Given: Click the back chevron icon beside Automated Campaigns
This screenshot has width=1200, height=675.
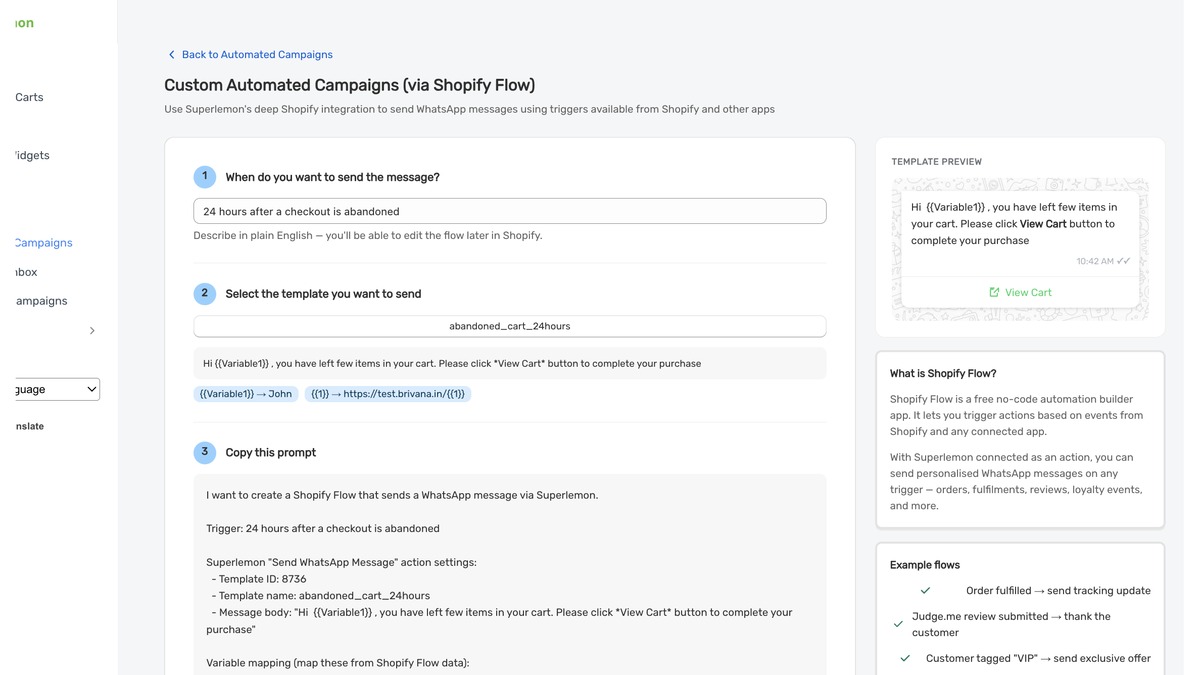Looking at the screenshot, I should (171, 55).
